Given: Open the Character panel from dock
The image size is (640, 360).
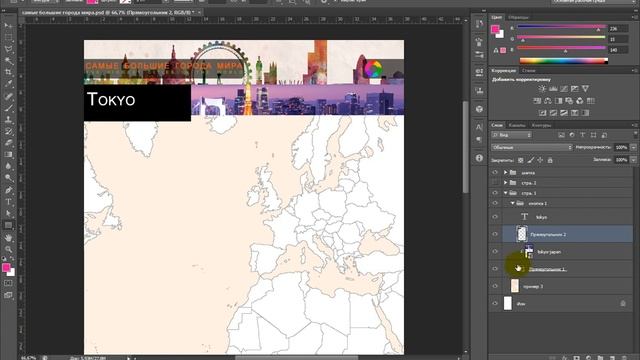Looking at the screenshot, I should [x=479, y=127].
